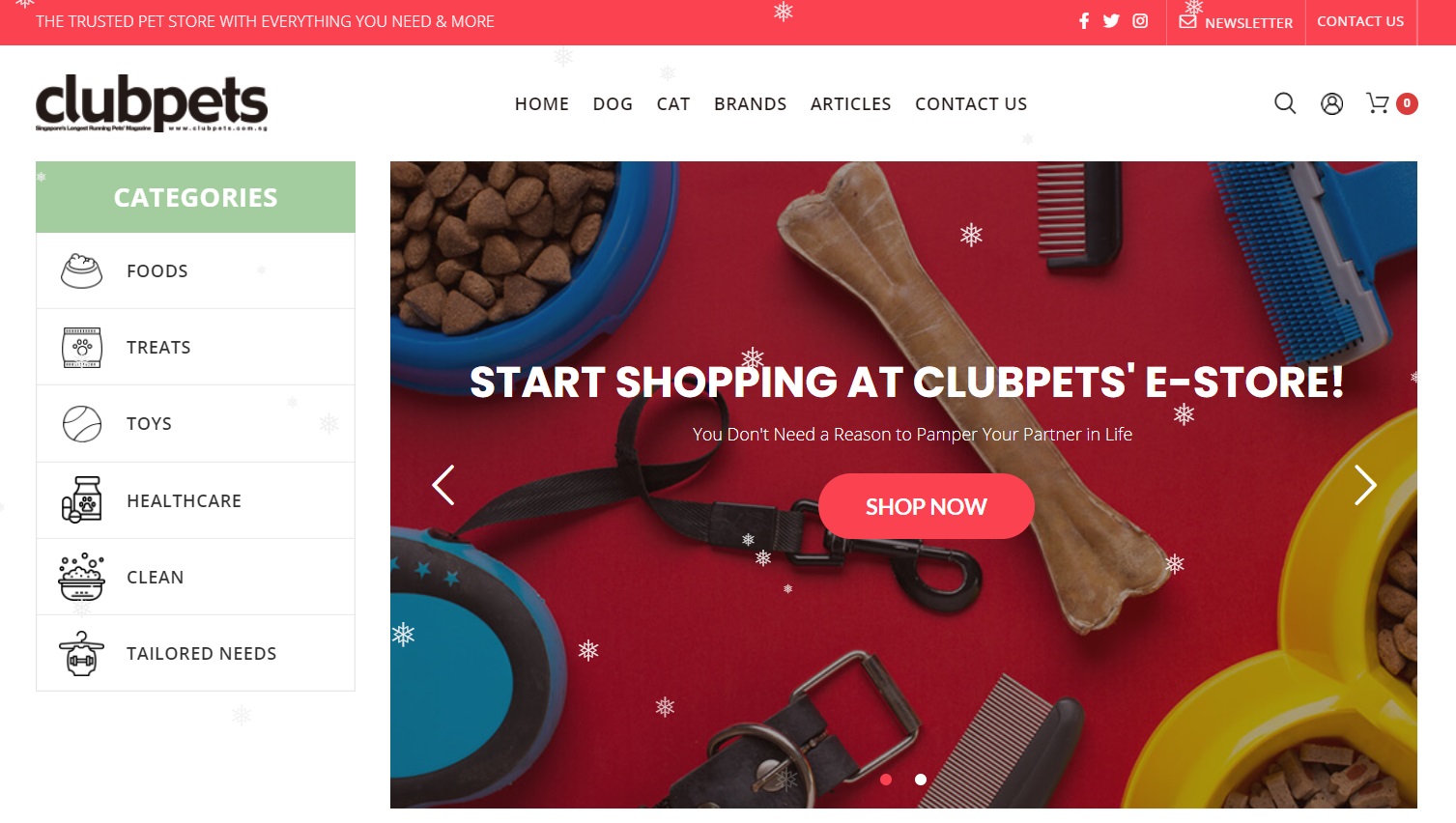The height and width of the screenshot is (823, 1456).
Task: Select the first red carousel dot
Action: click(886, 780)
